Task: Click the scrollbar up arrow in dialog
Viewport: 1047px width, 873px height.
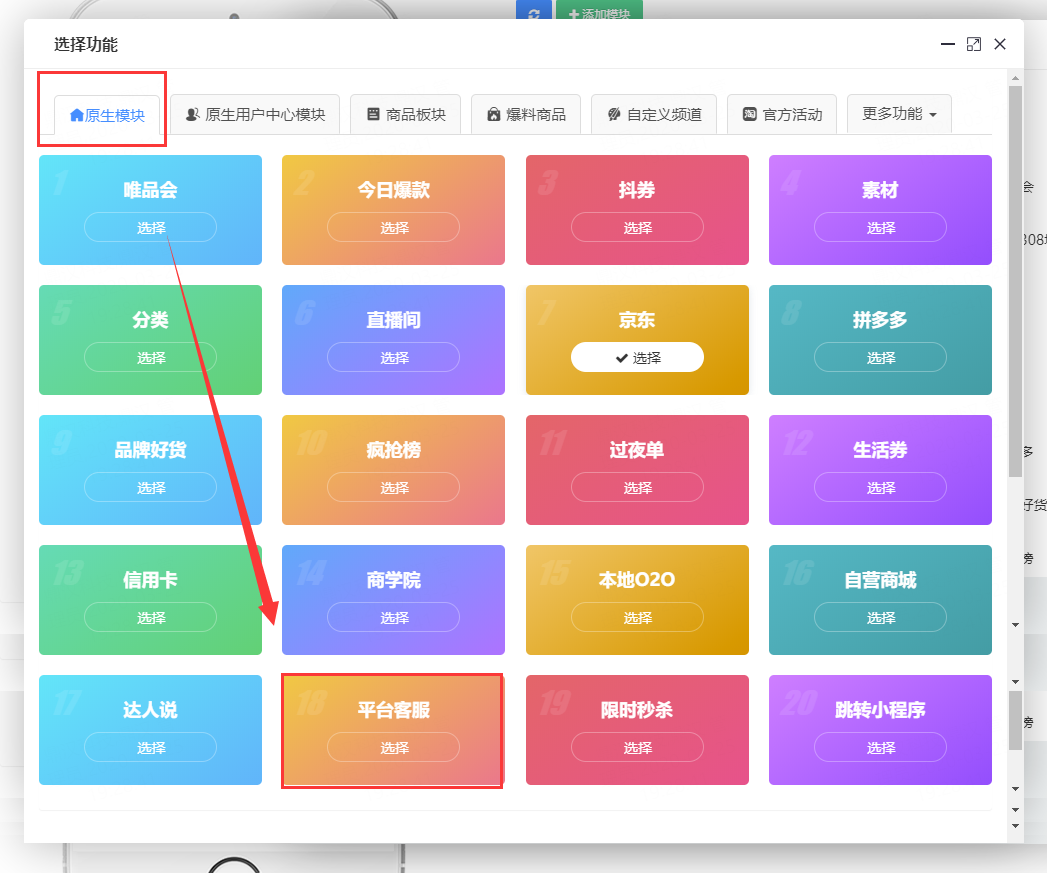Action: point(1015,78)
